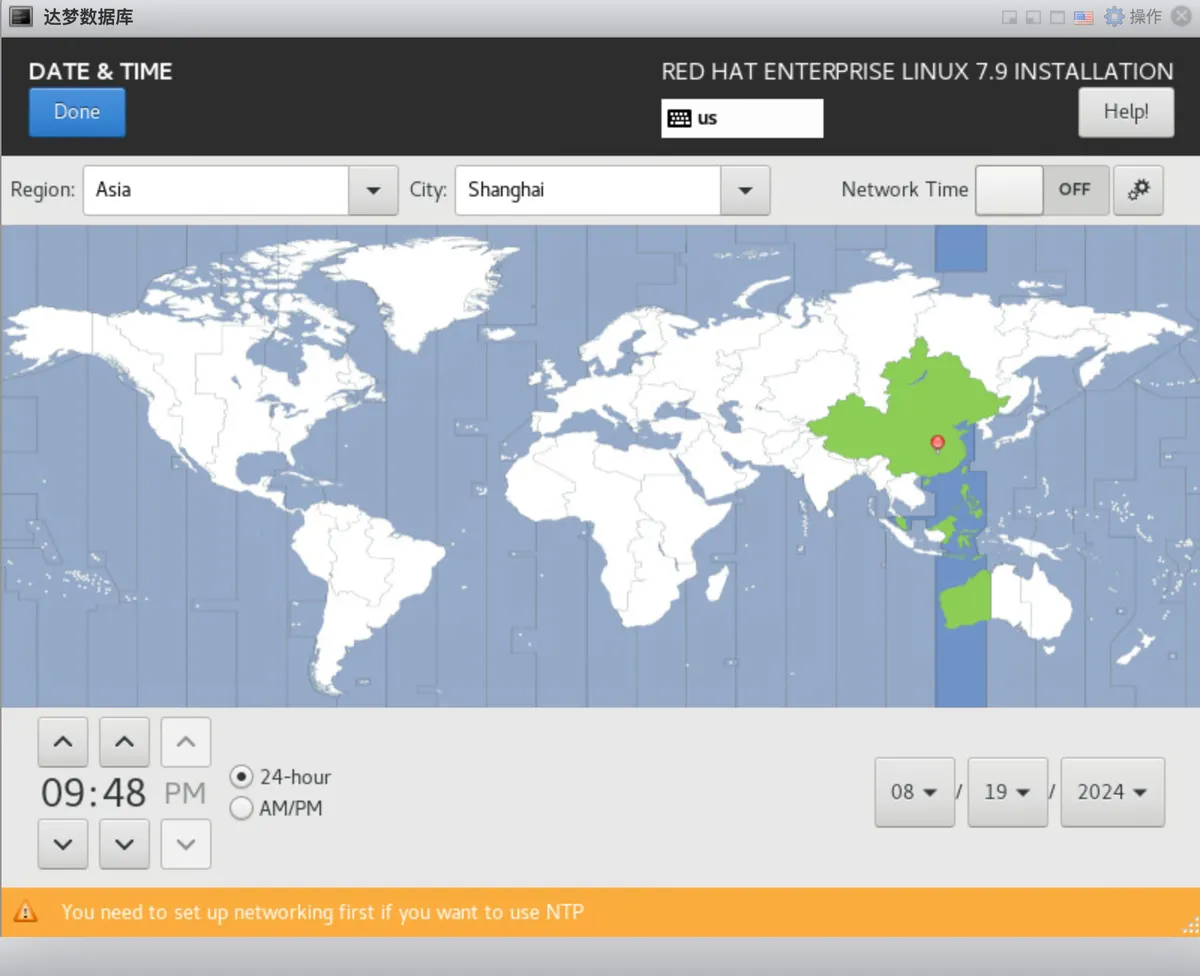Image resolution: width=1200 pixels, height=976 pixels.
Task: Decrease the minutes with down arrow
Action: coord(124,844)
